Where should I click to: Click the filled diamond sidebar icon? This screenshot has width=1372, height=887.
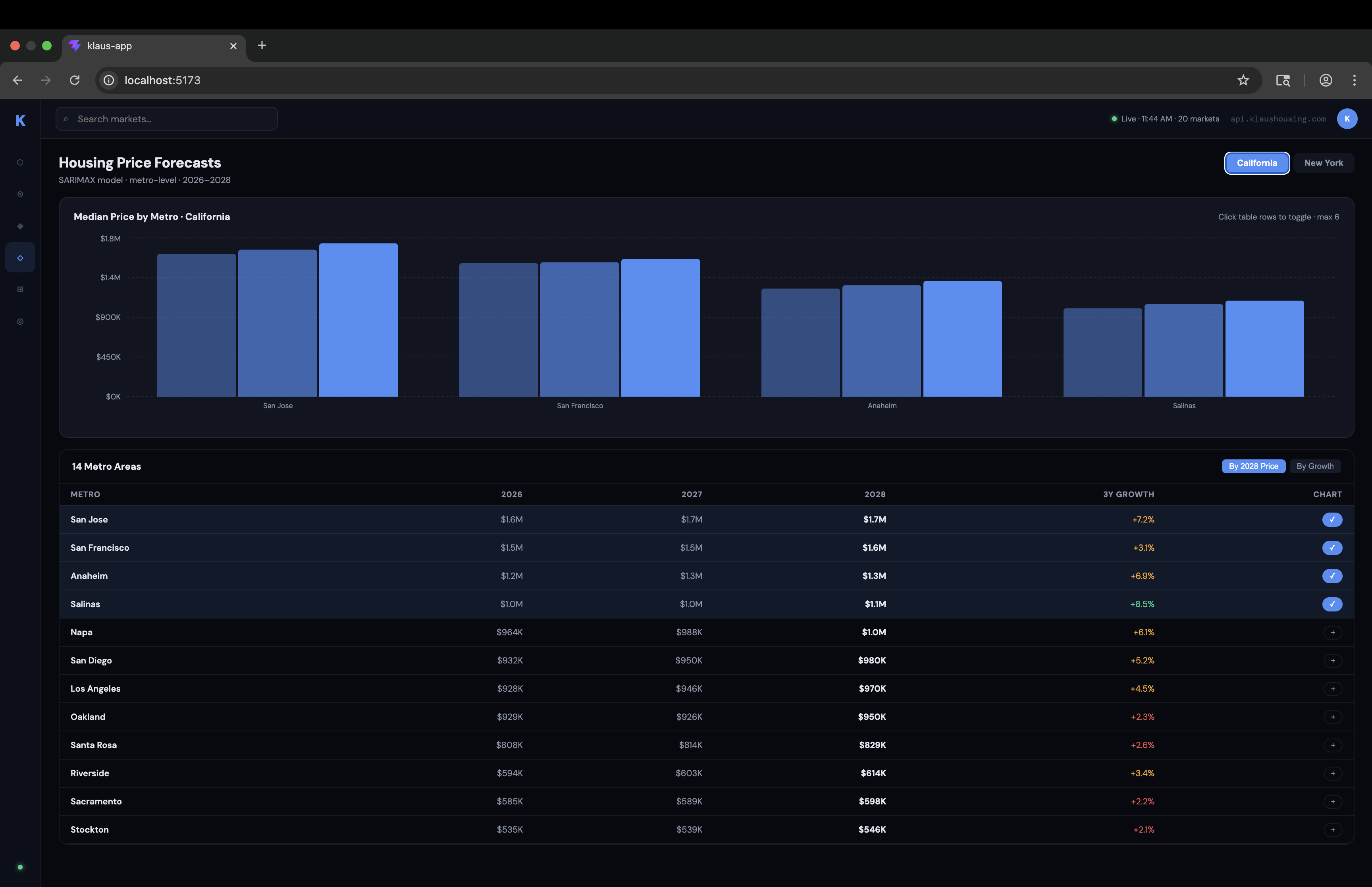(x=20, y=226)
